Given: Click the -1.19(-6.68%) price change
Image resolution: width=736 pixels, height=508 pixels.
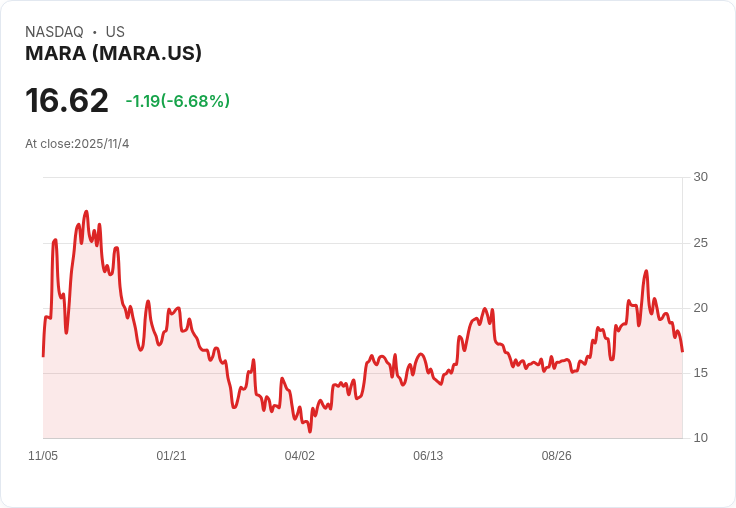Looking at the screenshot, I should (177, 101).
